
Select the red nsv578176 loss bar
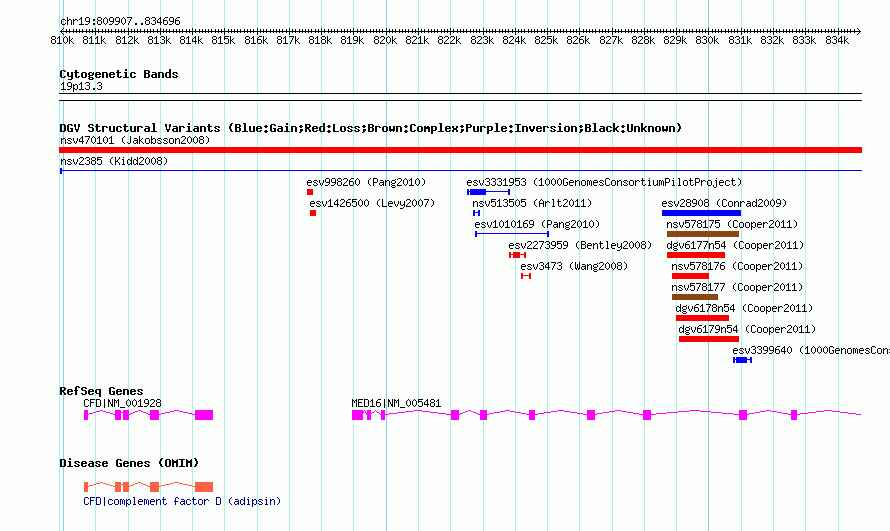tap(690, 276)
